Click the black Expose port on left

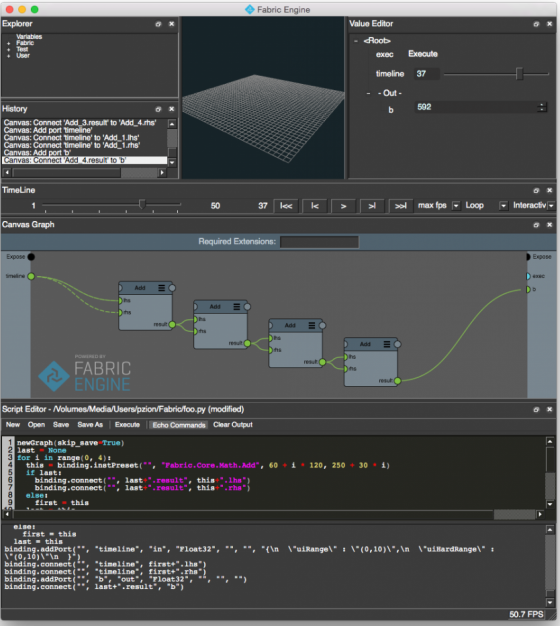tap(31, 257)
